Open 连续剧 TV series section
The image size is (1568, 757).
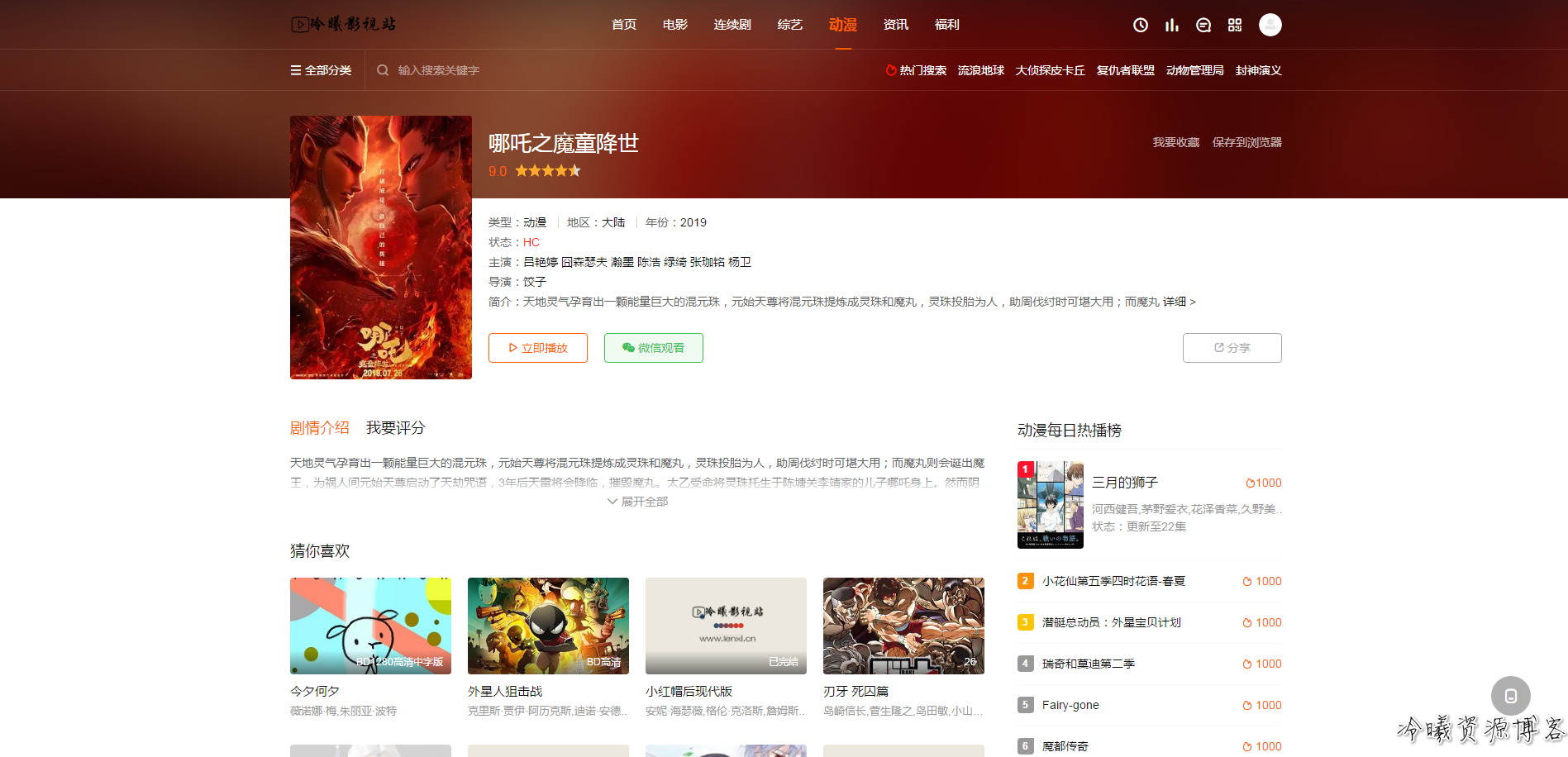732,25
